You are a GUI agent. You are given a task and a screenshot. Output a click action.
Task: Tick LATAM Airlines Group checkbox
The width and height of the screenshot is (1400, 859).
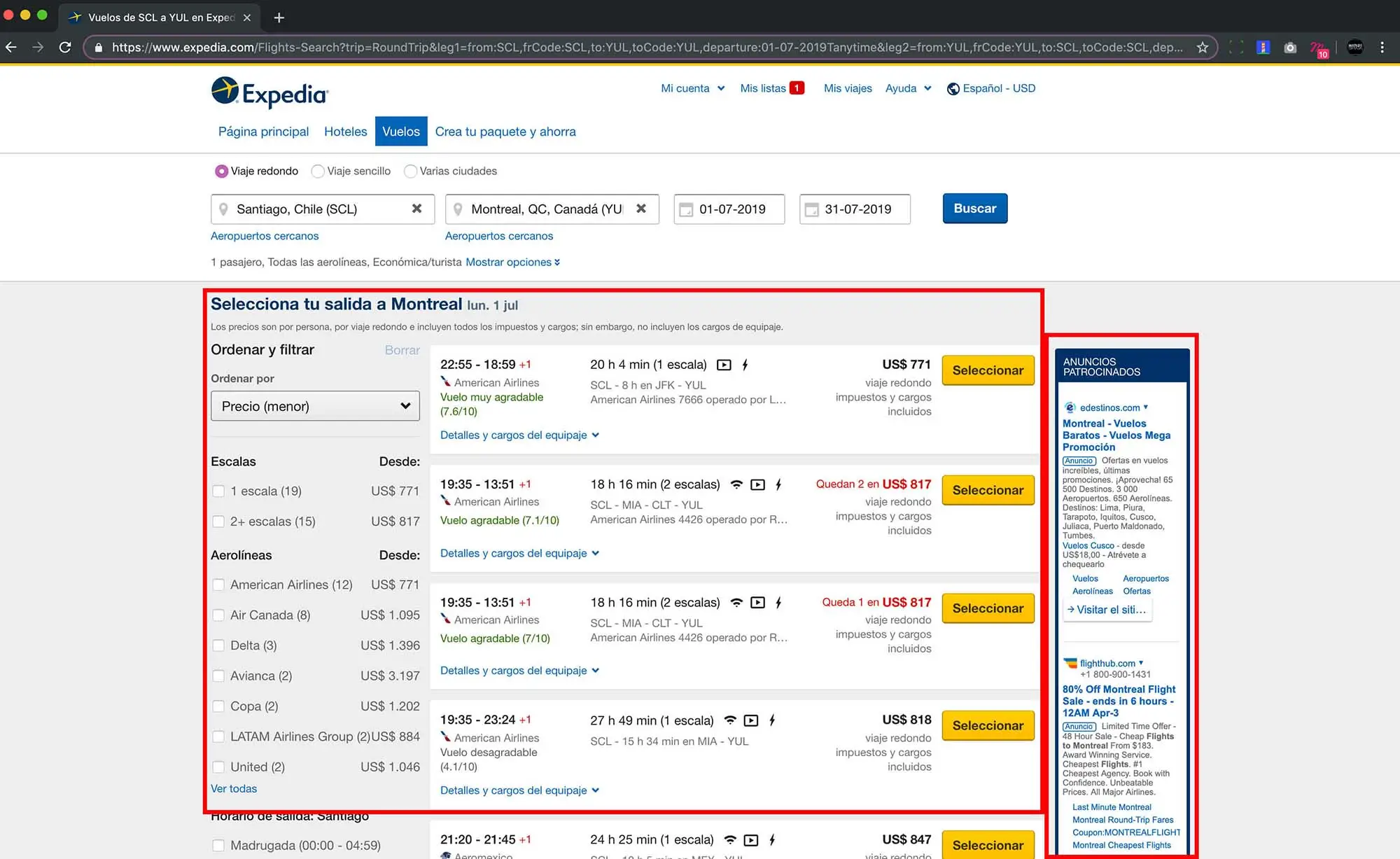pyautogui.click(x=218, y=736)
